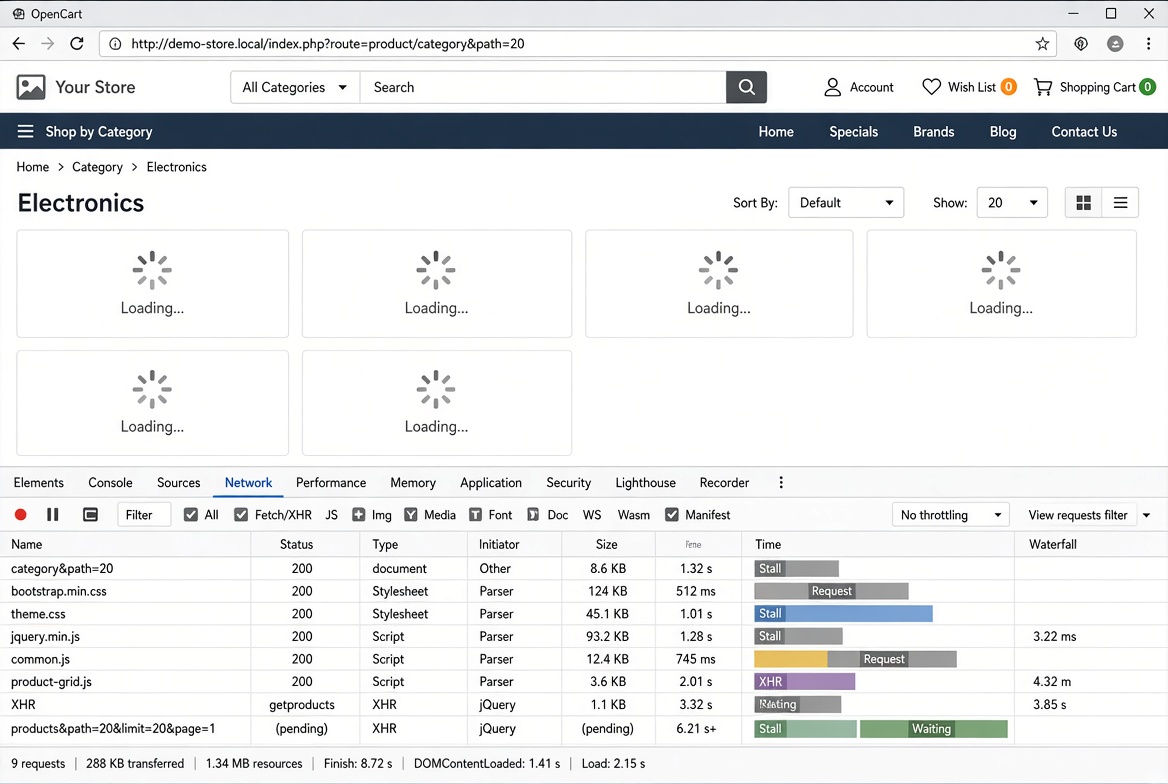This screenshot has width=1168, height=784.
Task: Switch to the Elements tab
Action: 39,483
